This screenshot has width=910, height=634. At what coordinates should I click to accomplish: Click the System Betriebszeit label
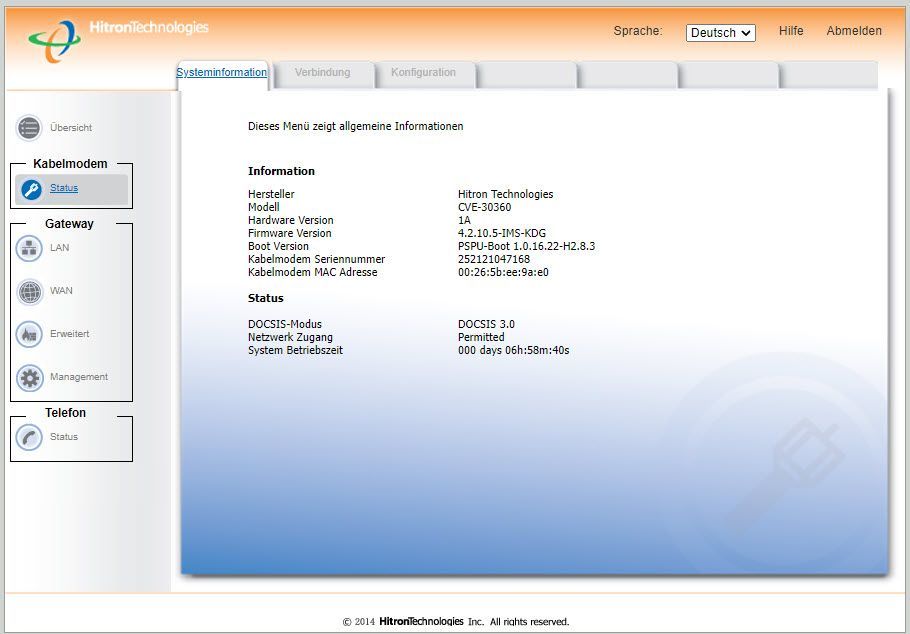click(x=295, y=351)
